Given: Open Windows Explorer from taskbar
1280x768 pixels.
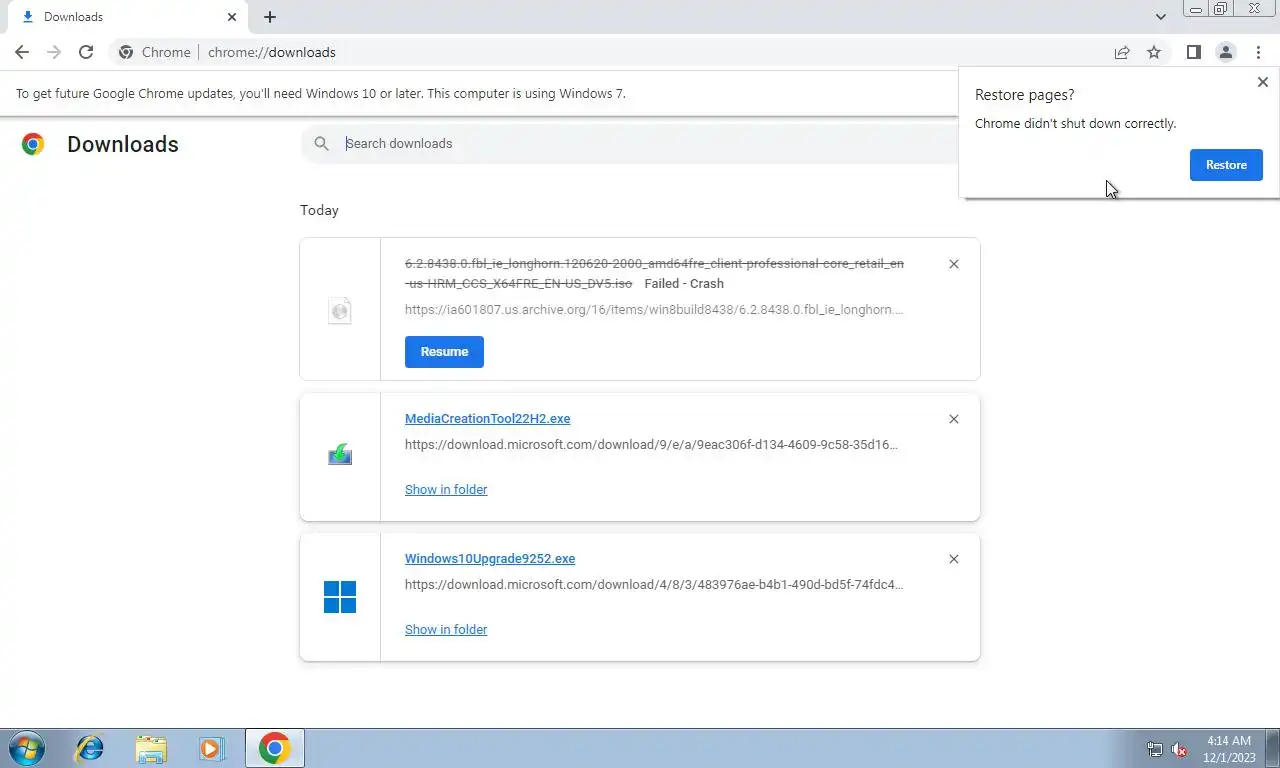Looking at the screenshot, I should pos(151,748).
